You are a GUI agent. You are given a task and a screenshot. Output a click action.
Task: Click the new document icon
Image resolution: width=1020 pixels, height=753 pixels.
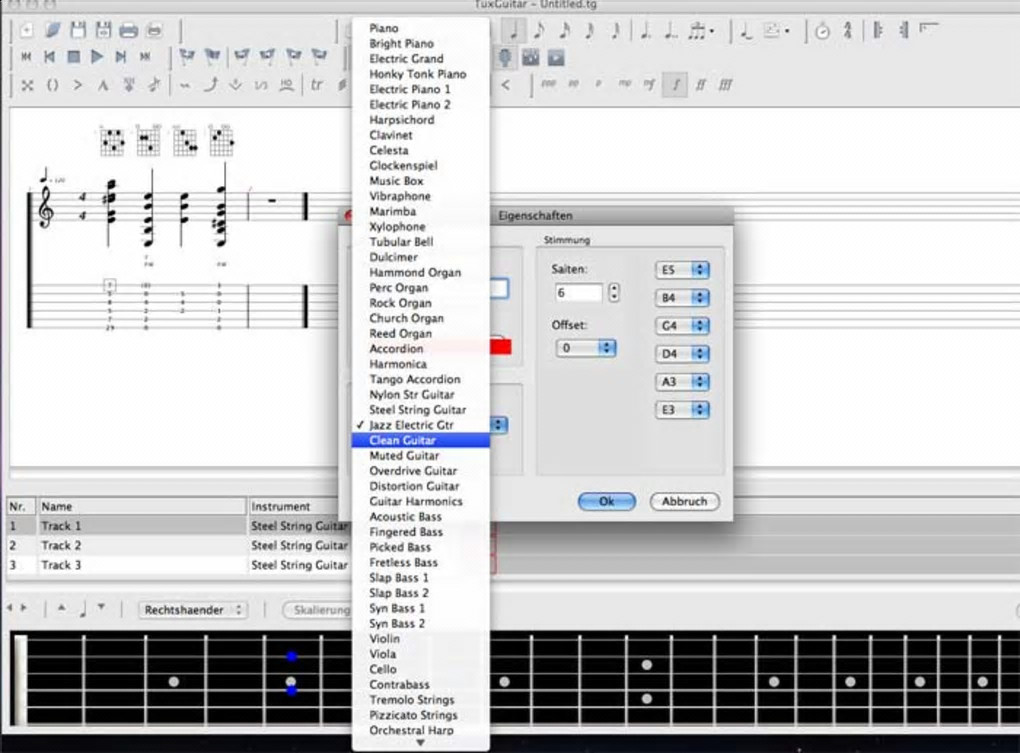click(27, 30)
